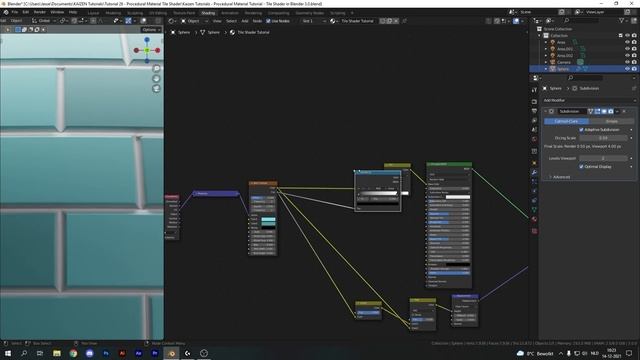
Task: Open Material properties tab icon
Action: coord(534,220)
